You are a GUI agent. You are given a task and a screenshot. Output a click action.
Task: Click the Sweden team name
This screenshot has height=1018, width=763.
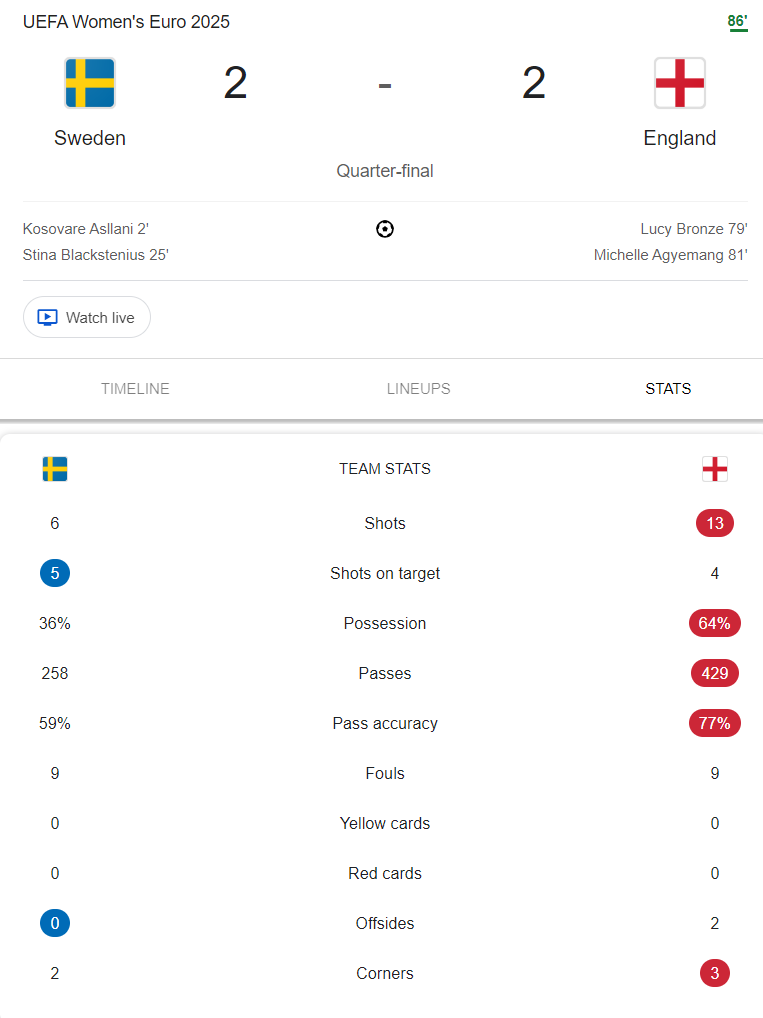[x=90, y=138]
